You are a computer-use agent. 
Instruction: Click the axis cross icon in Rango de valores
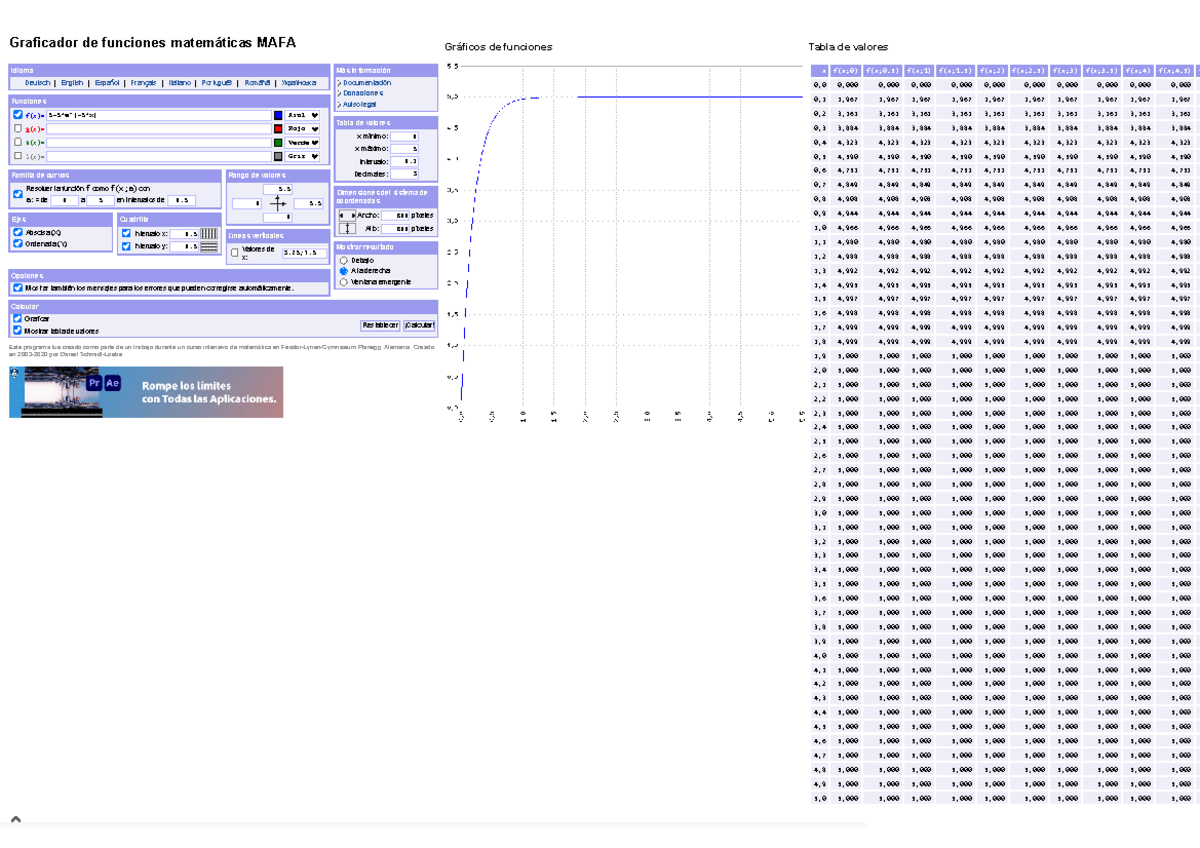tap(278, 204)
